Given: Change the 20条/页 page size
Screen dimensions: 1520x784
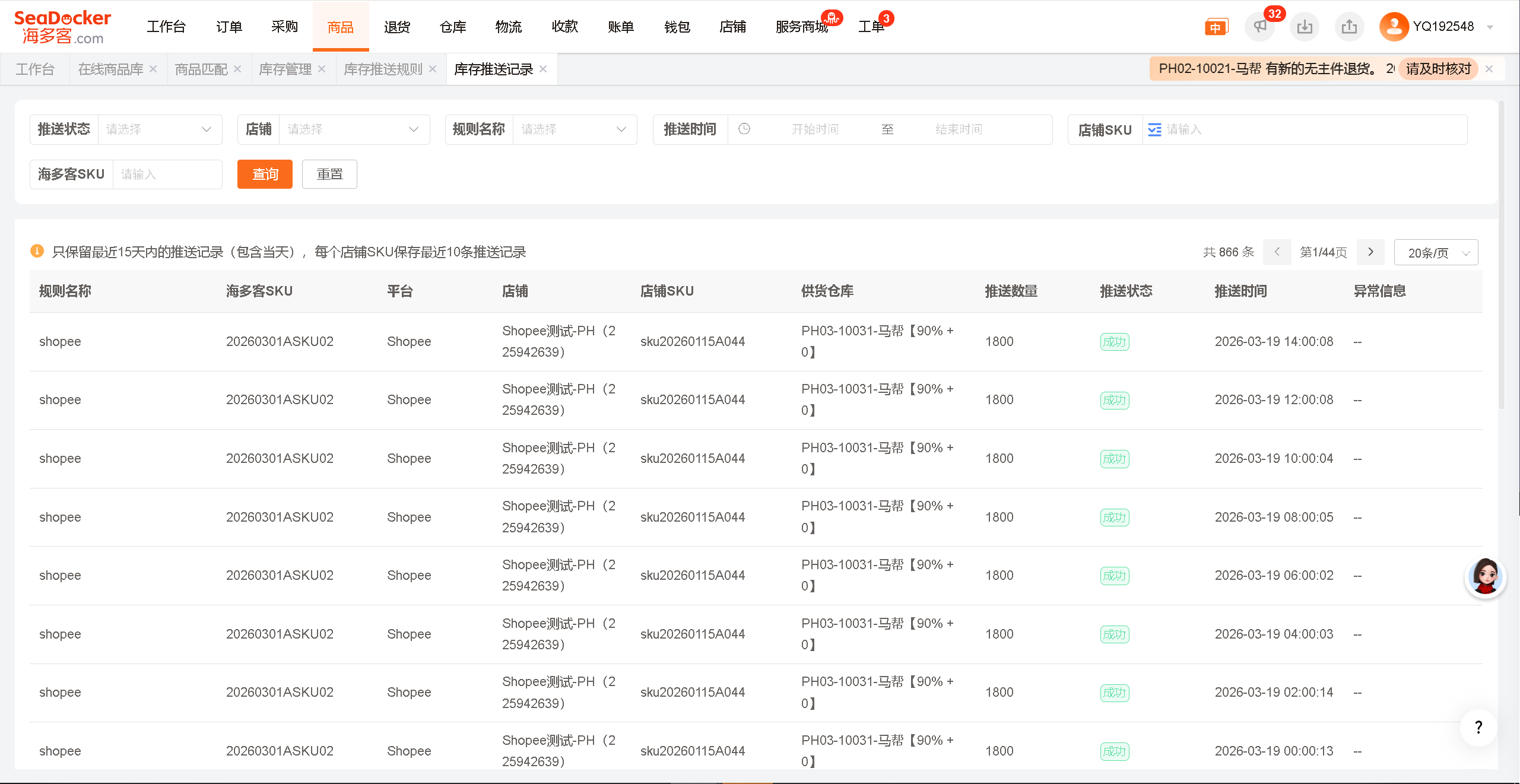Looking at the screenshot, I should [x=1436, y=253].
